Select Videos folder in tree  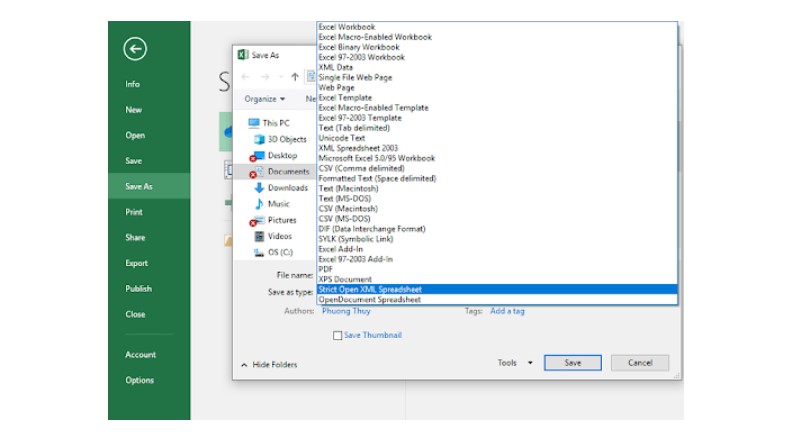tap(273, 236)
